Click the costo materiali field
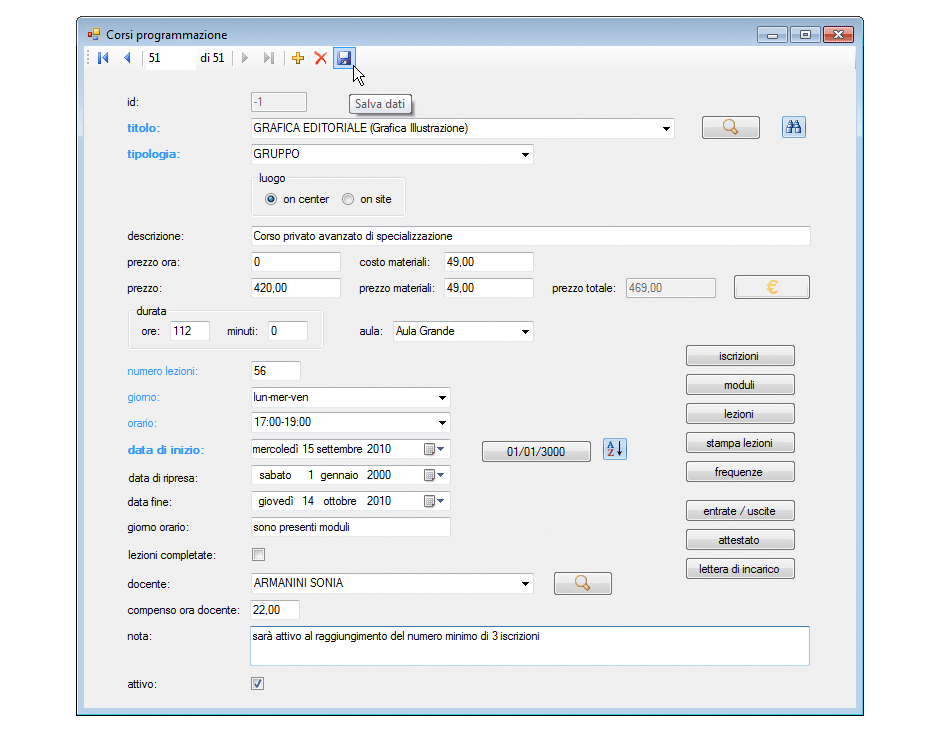 coord(489,262)
